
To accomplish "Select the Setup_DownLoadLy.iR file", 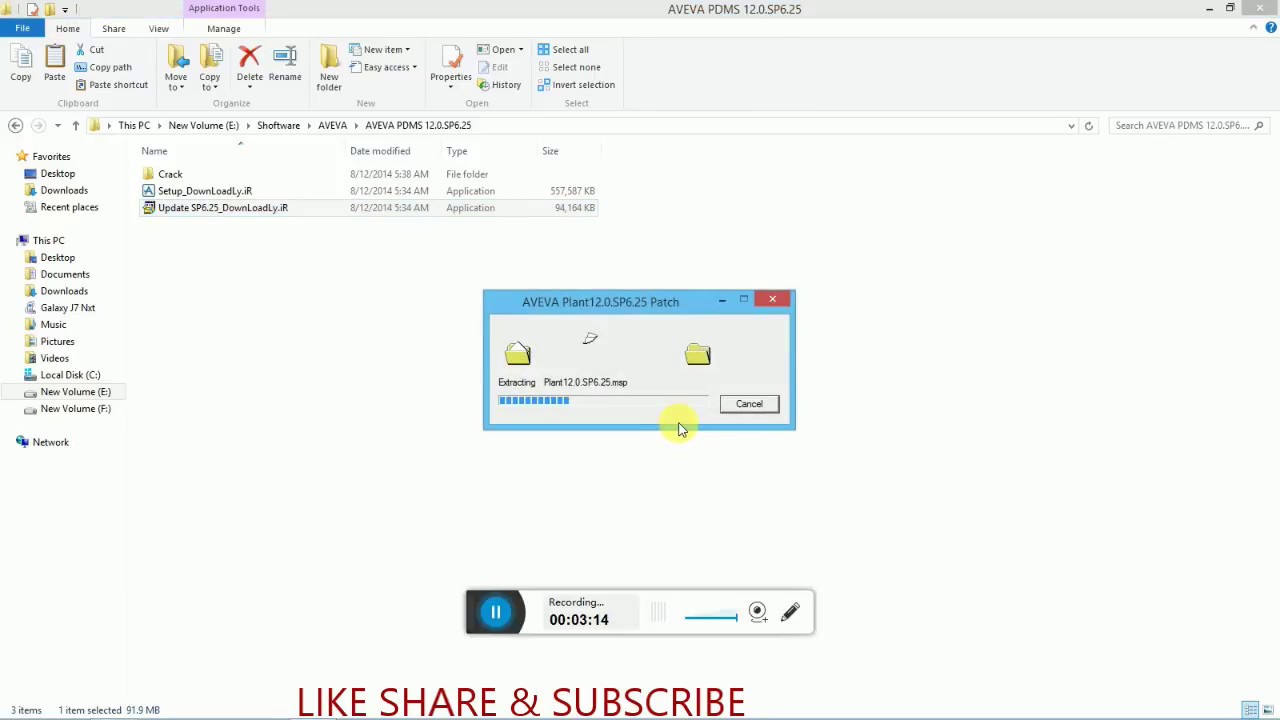I will [x=204, y=191].
